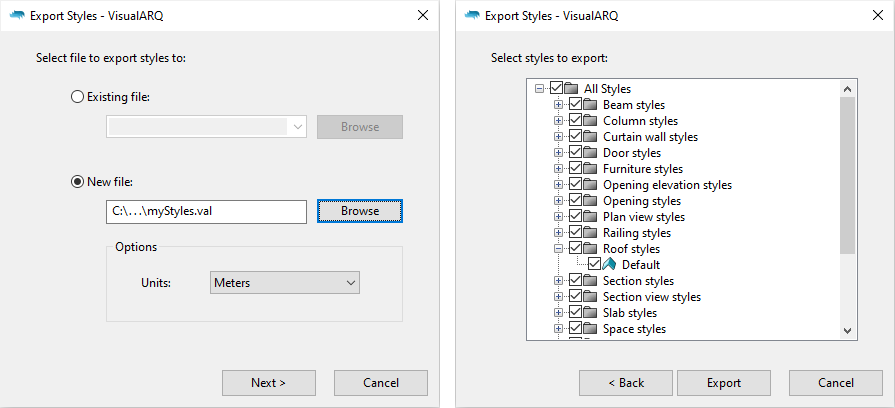Toggle the Opening styles checkbox
895x408 pixels.
click(x=575, y=200)
